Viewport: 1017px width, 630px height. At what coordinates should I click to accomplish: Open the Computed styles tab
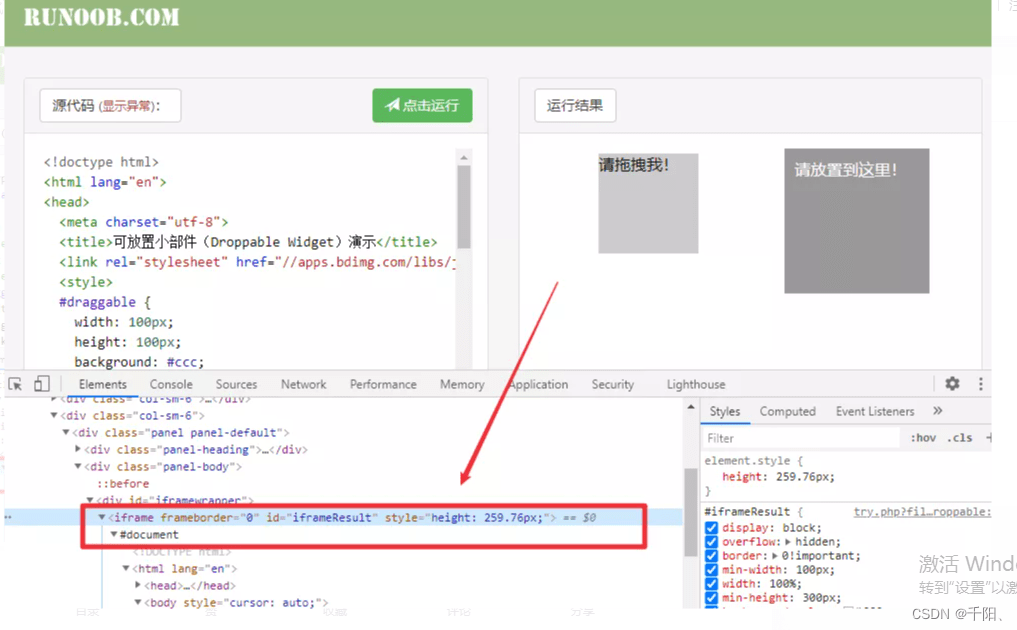(788, 410)
